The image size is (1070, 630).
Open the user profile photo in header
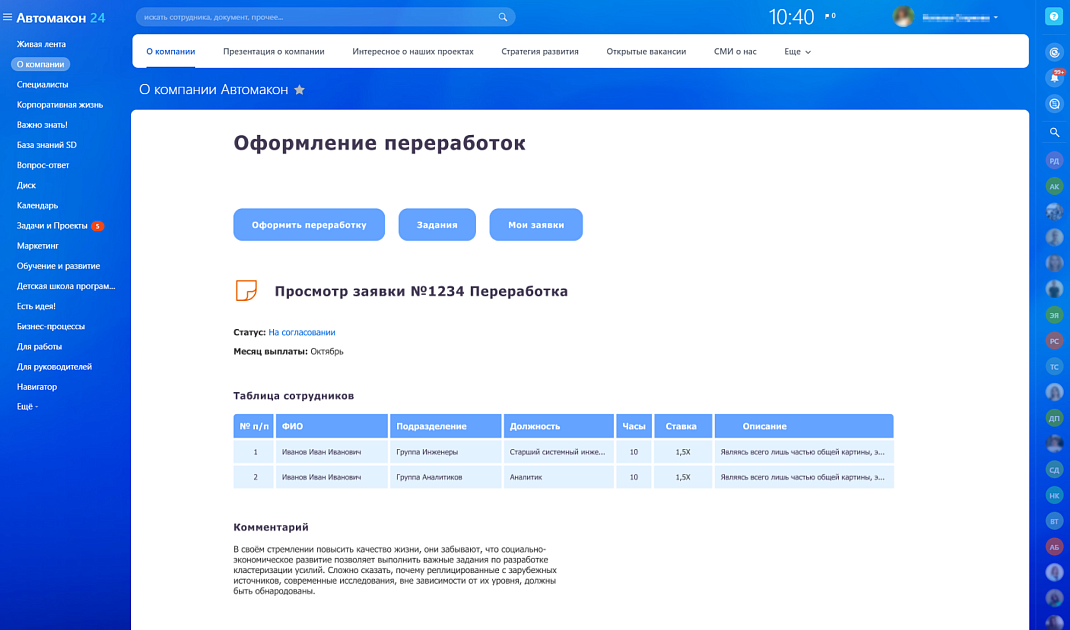pyautogui.click(x=903, y=17)
